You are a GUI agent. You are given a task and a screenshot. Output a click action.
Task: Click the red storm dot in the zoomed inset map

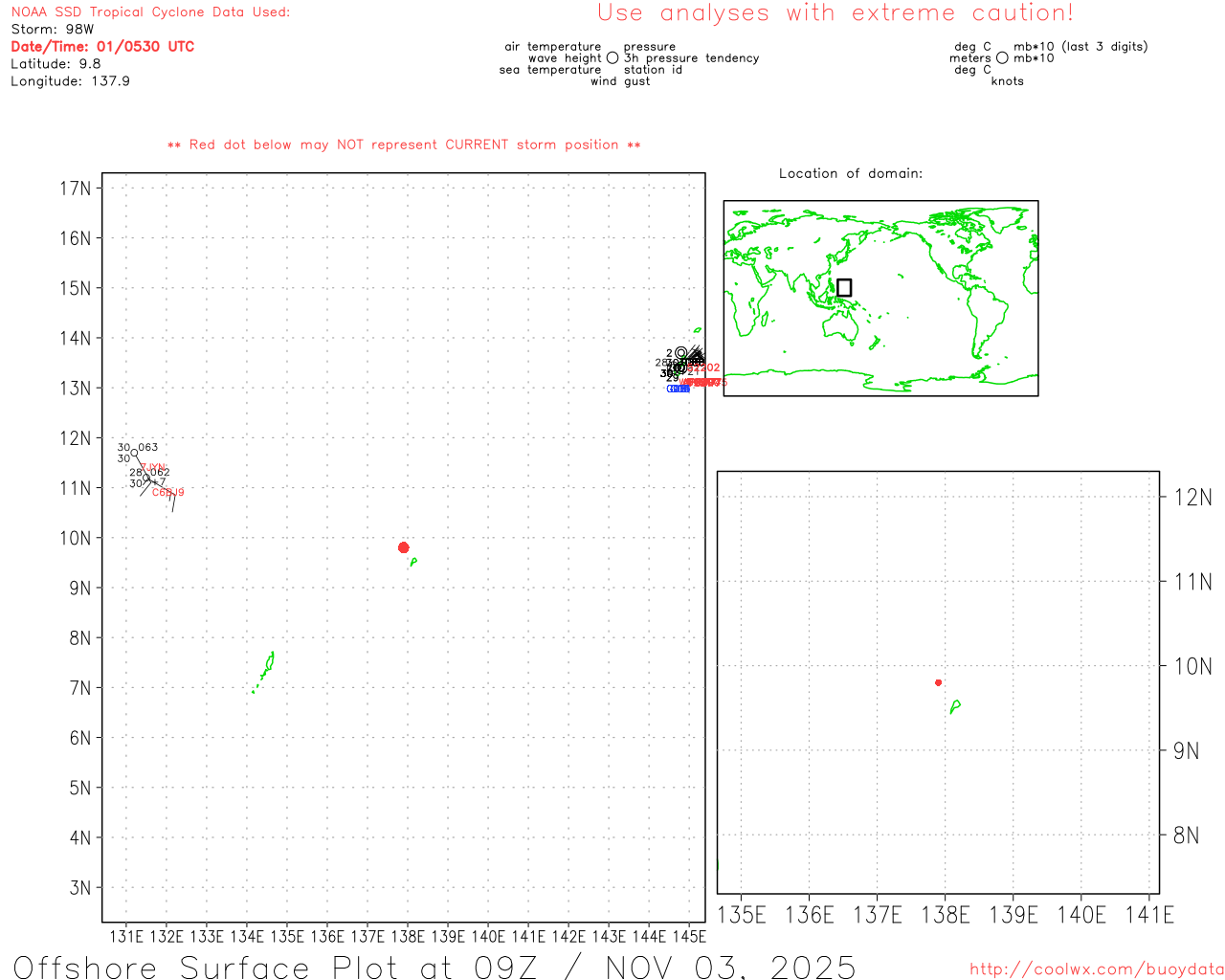(x=938, y=682)
